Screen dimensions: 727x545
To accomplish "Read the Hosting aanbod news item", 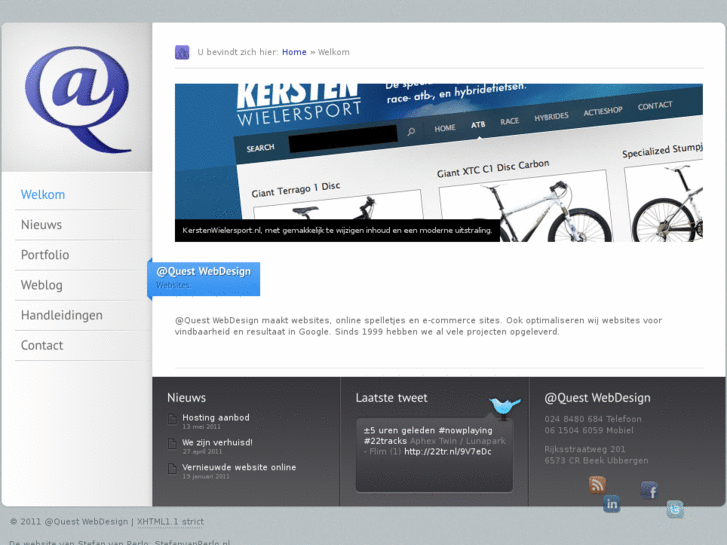I will pos(216,417).
